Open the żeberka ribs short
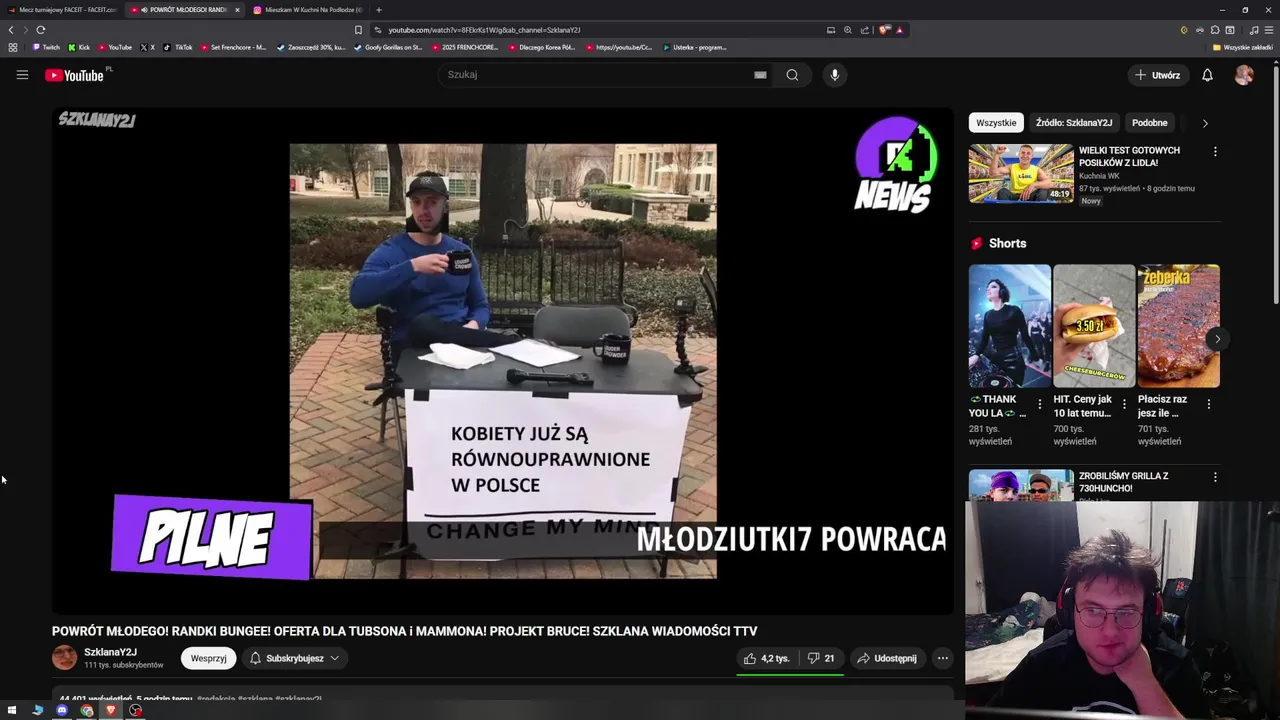Screen dimensions: 1280x720 [1178, 326]
